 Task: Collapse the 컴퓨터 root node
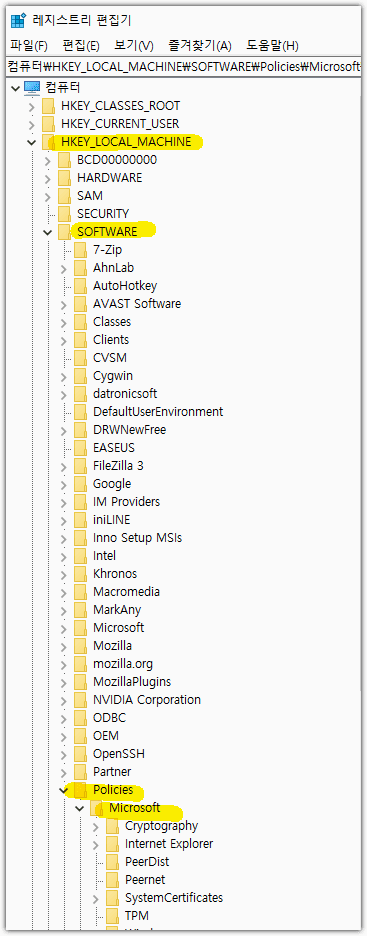click(15, 88)
